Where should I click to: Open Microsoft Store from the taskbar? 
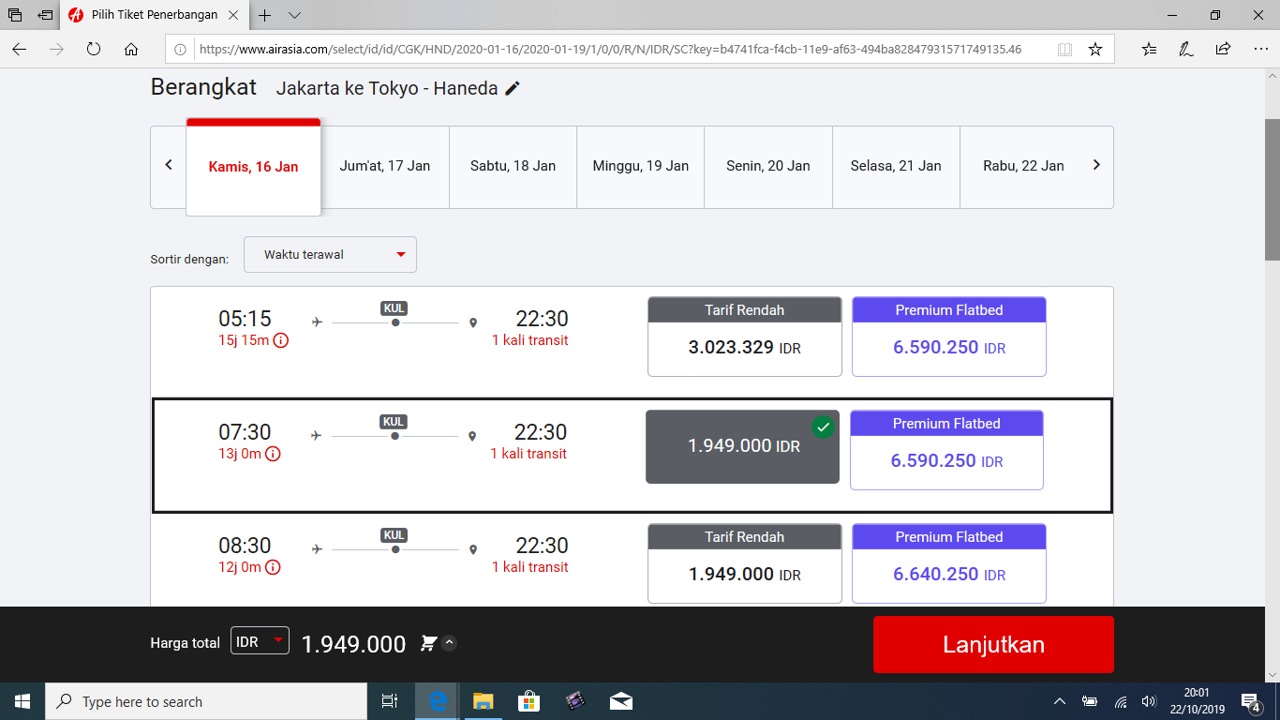tap(528, 701)
